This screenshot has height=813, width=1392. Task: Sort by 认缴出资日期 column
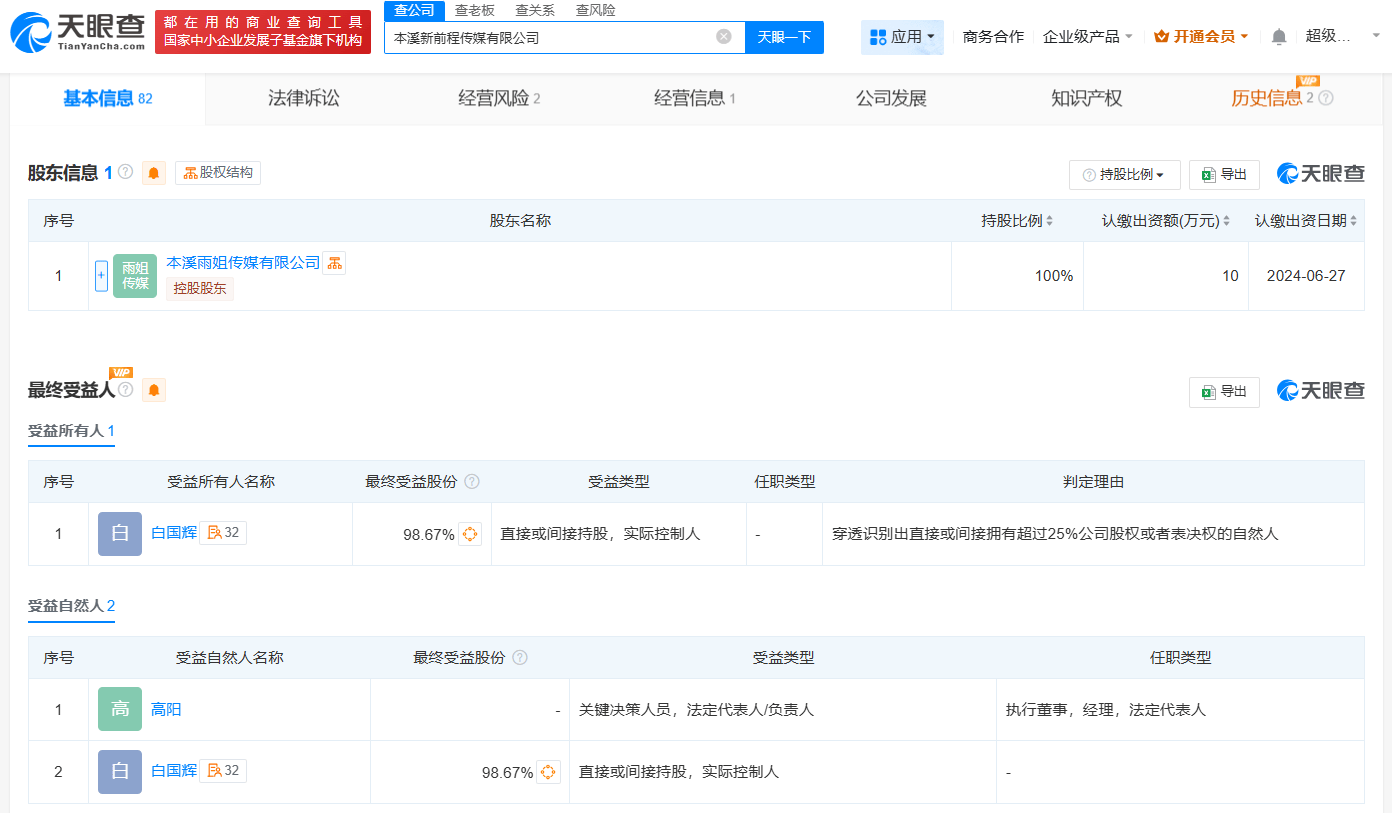pos(1306,221)
